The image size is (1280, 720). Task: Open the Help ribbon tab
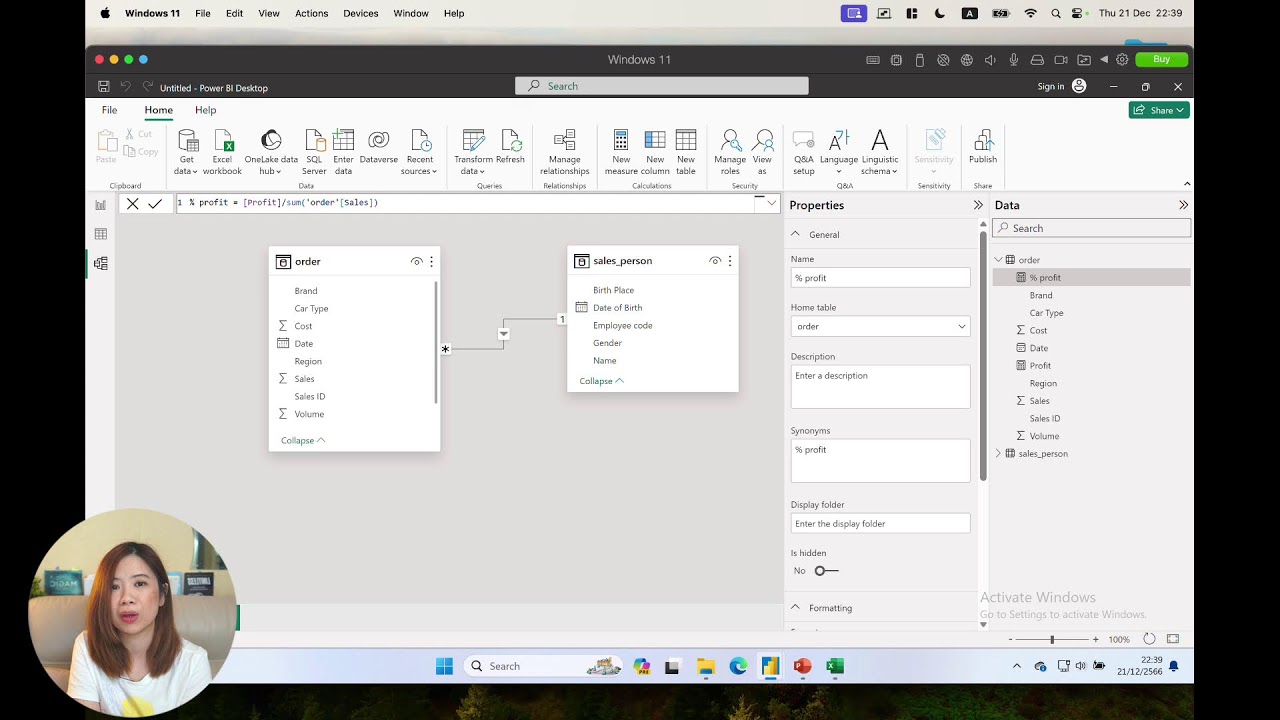205,110
